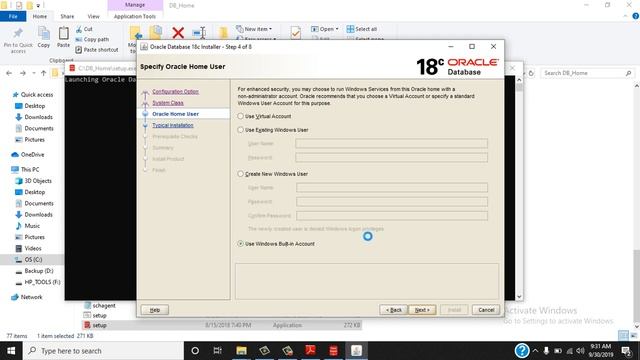This screenshot has width=640, height=360.
Task: Open File Explorer from taskbar
Action: coord(241,351)
